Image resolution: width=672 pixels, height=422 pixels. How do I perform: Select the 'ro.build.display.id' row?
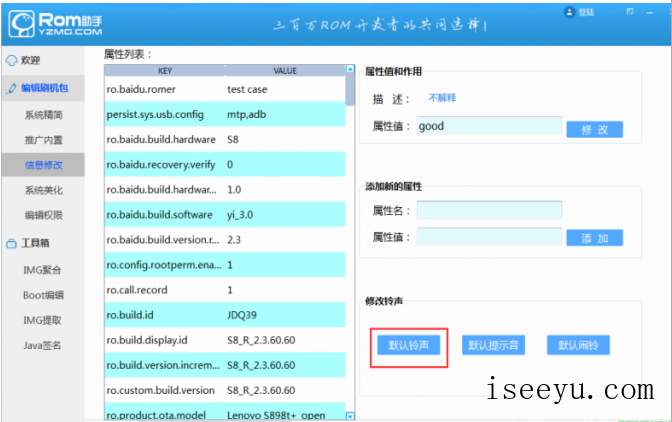[x=225, y=340]
